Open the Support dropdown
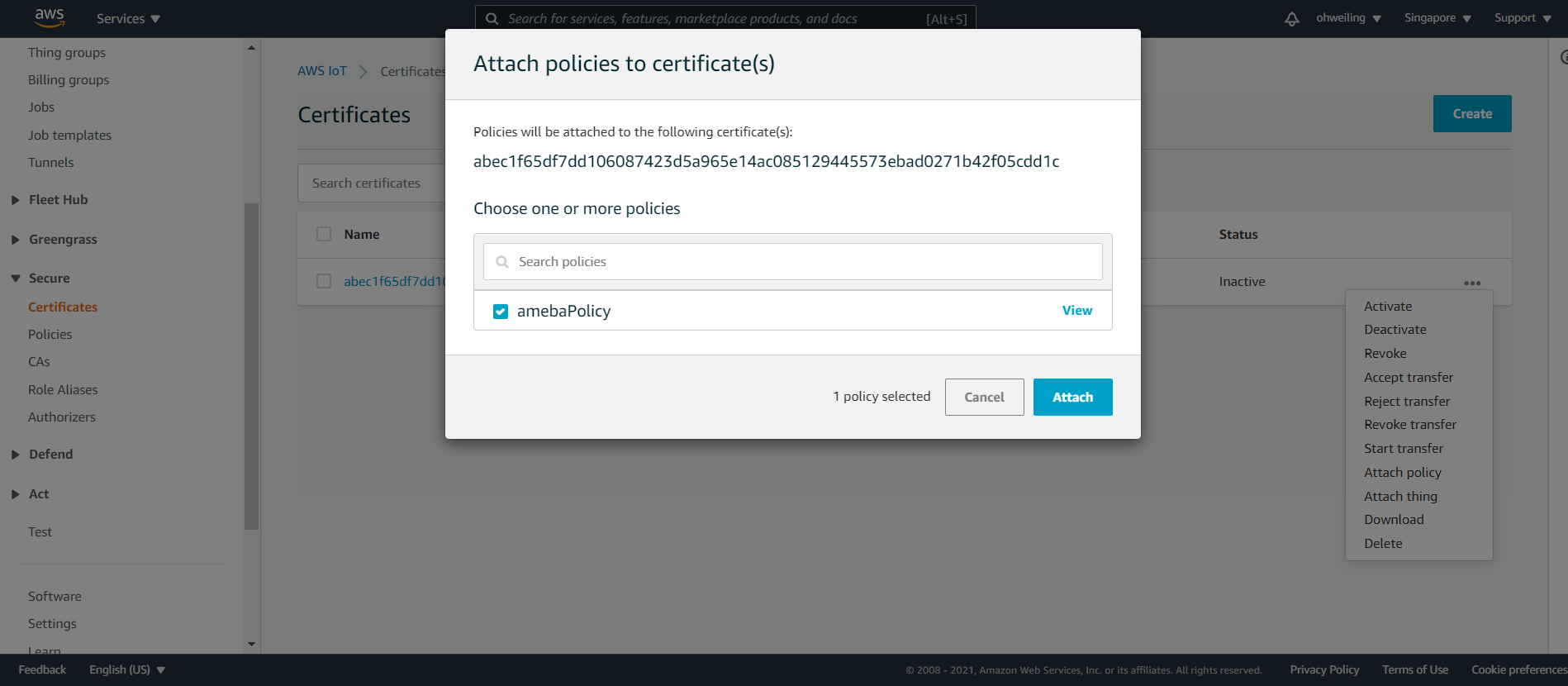Viewport: 1568px width, 686px height. [1523, 18]
